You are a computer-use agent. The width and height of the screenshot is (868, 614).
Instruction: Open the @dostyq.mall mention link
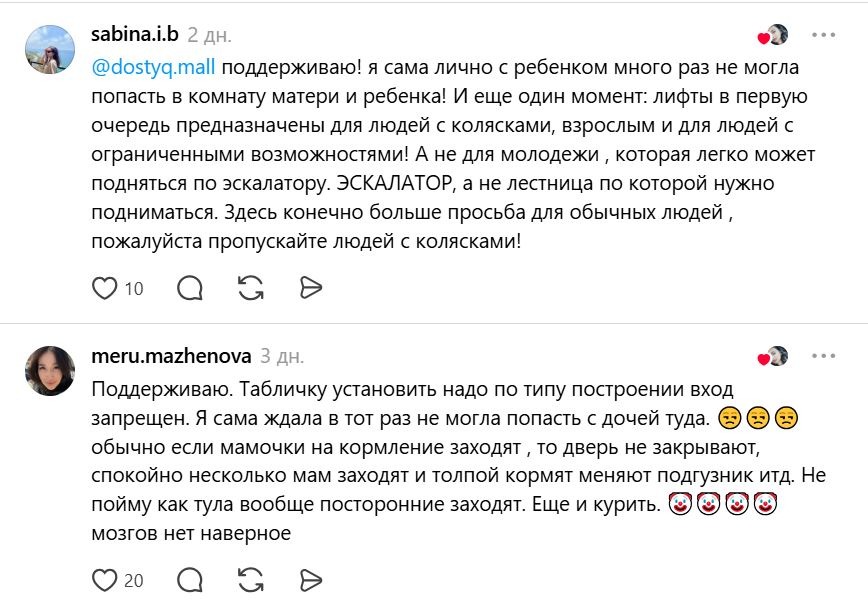[153, 68]
